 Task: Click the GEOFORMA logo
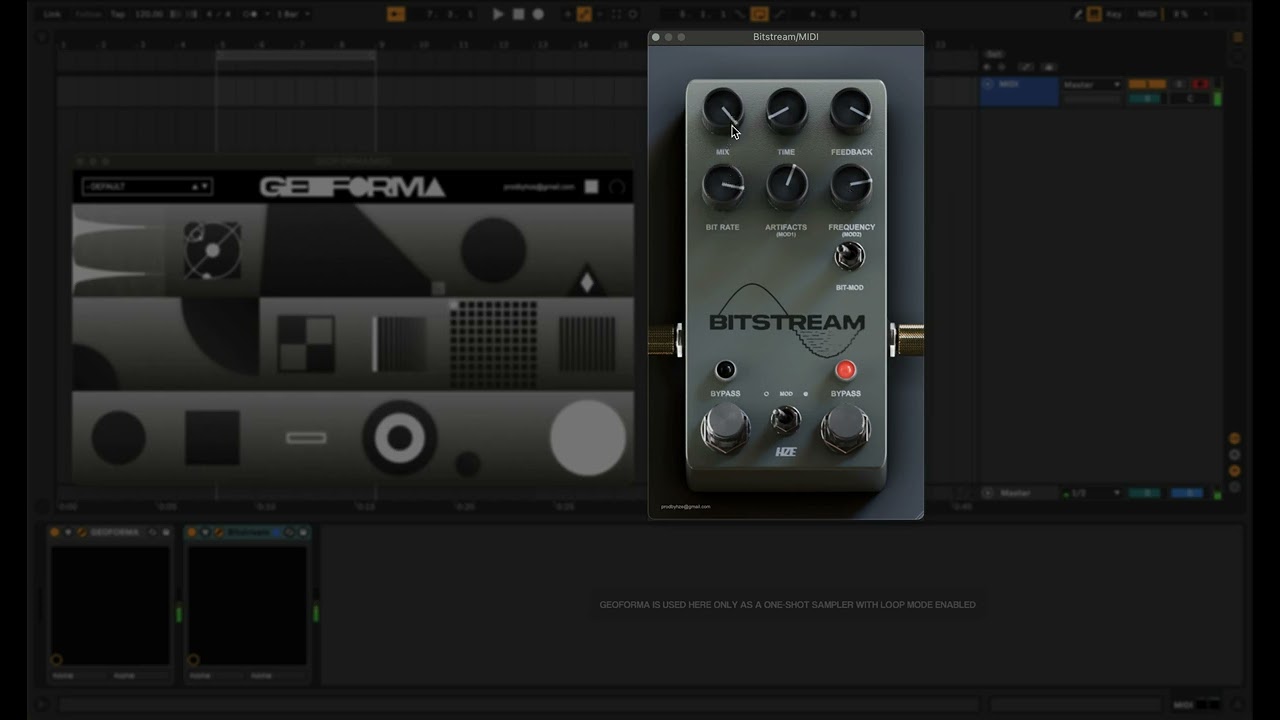point(352,187)
